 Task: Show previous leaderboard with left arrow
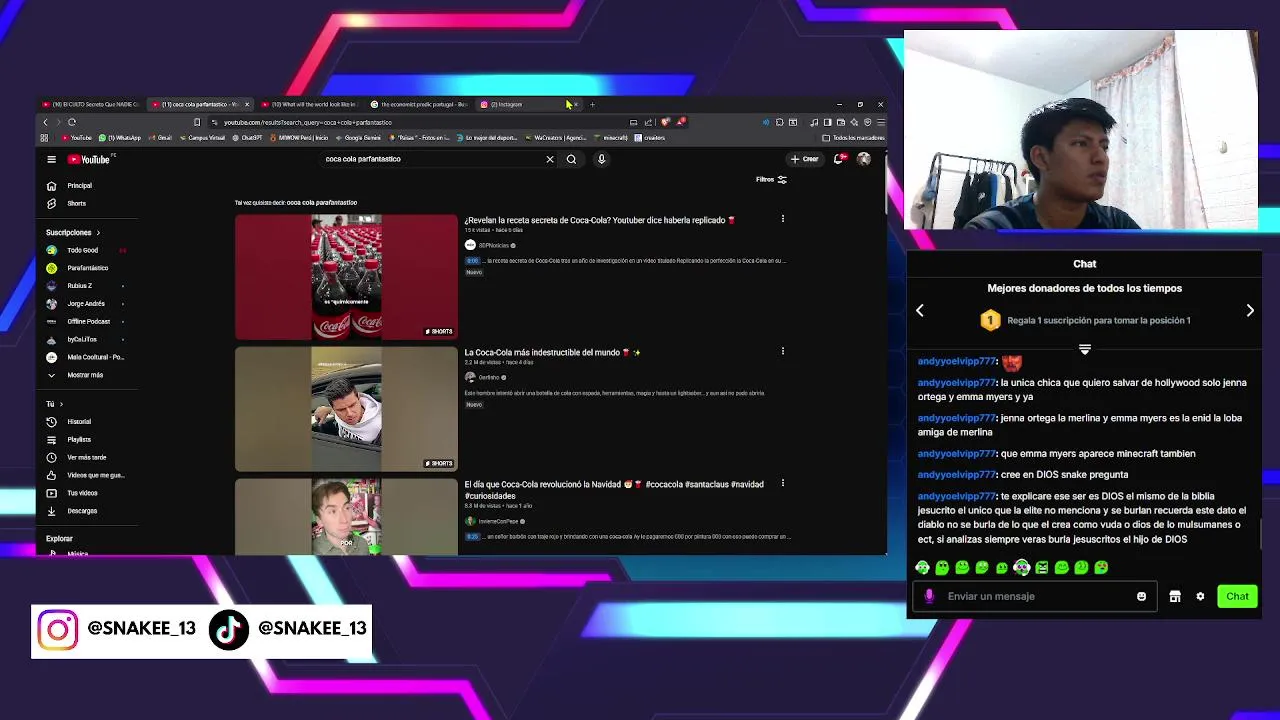pos(920,311)
